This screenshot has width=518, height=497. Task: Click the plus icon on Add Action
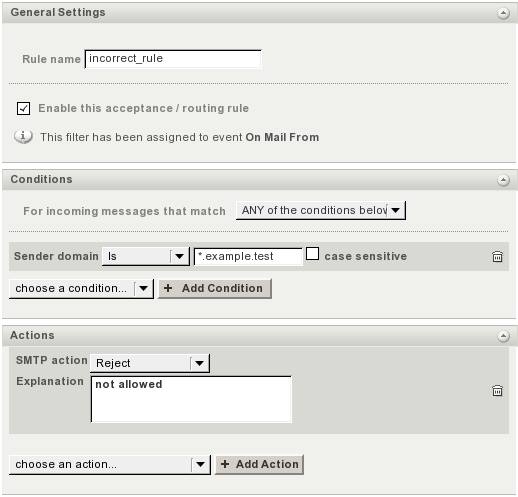coord(225,464)
